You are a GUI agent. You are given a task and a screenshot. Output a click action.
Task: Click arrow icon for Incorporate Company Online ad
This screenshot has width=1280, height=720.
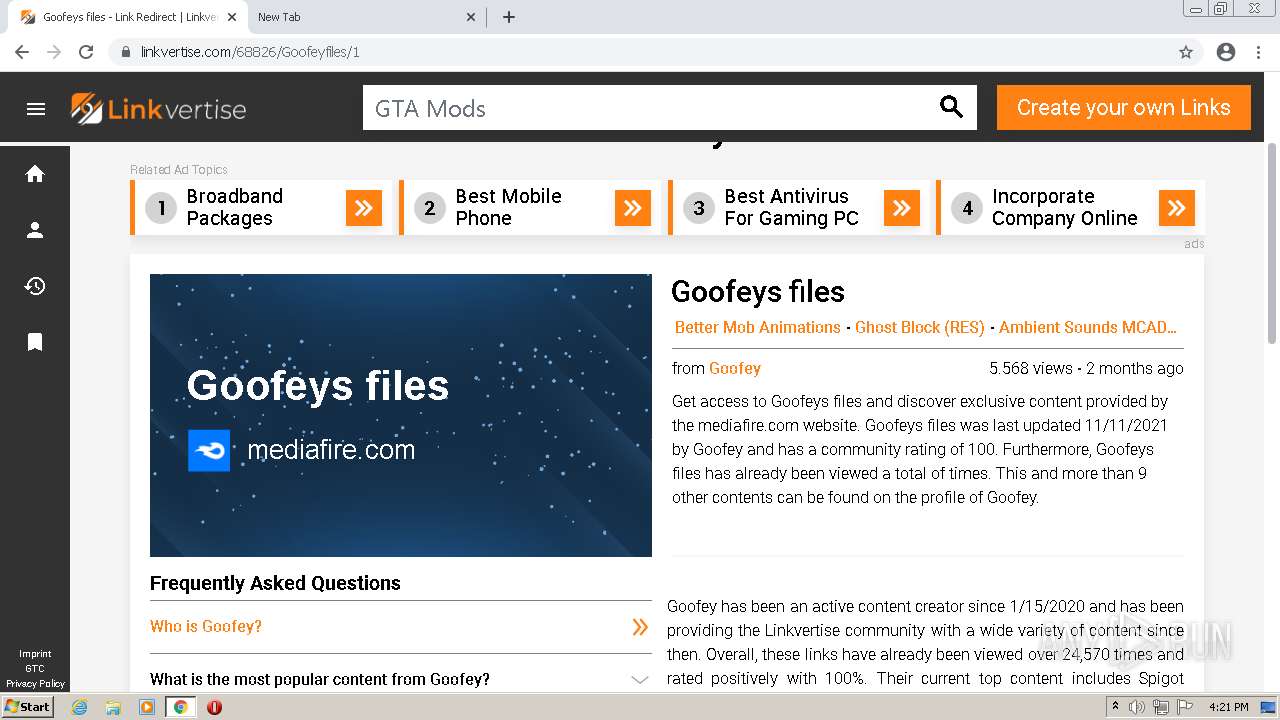[x=1177, y=208]
